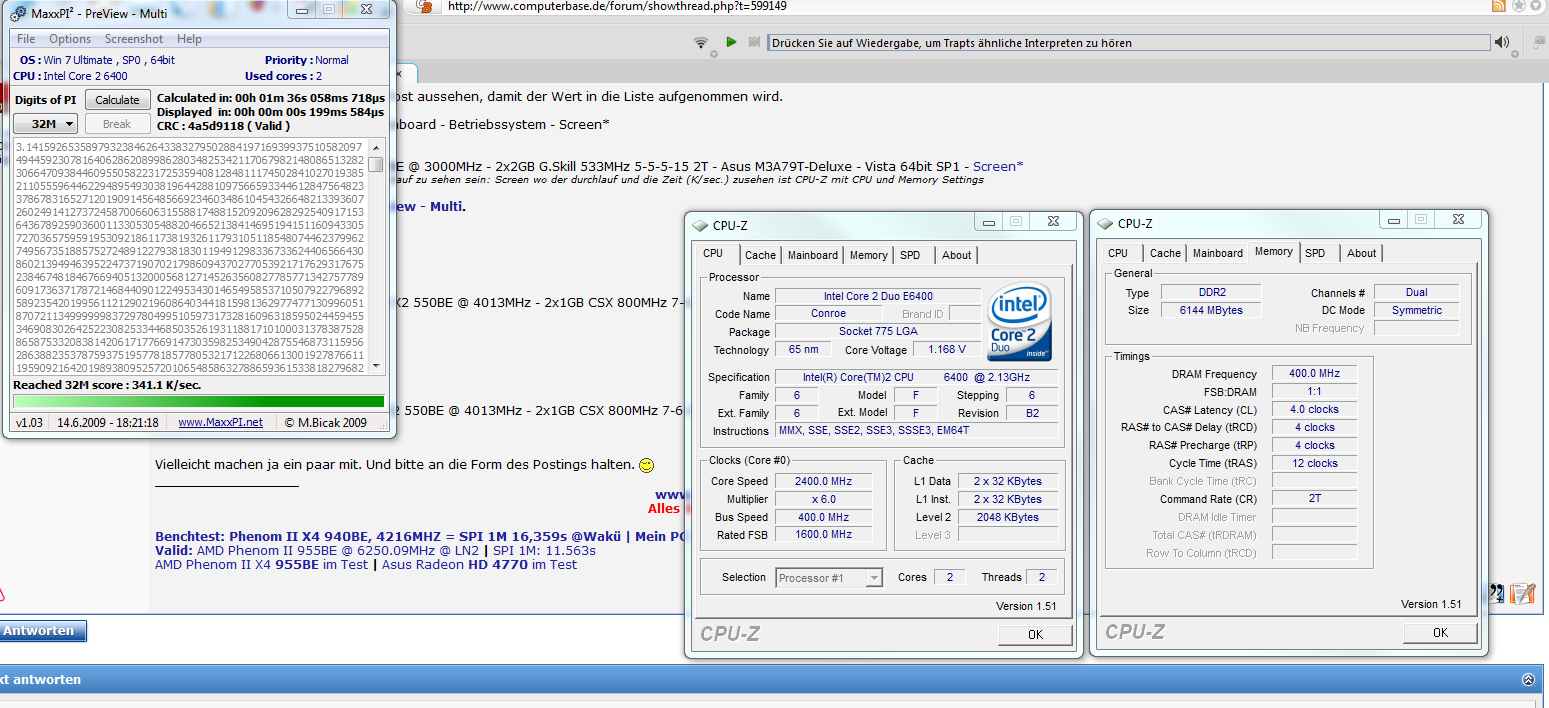Click the disabled Break button in MaxxPI
This screenshot has height=708, width=1549.
pyautogui.click(x=118, y=124)
